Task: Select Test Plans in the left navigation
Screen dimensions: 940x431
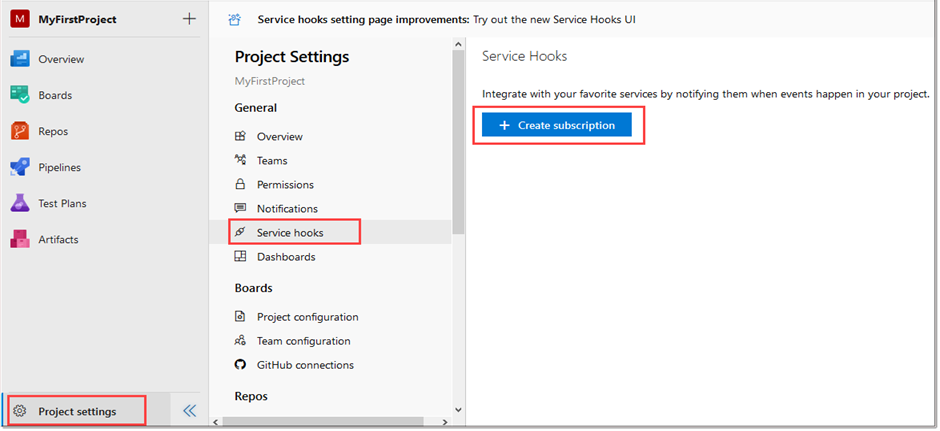Action: point(62,203)
